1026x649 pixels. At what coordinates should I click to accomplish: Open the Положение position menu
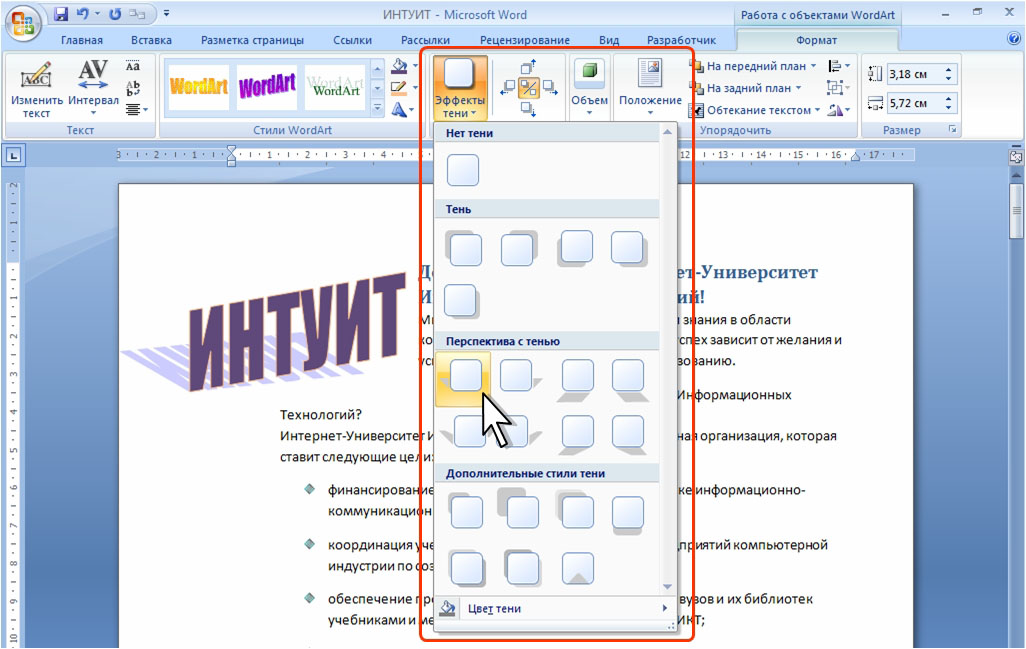click(650, 88)
